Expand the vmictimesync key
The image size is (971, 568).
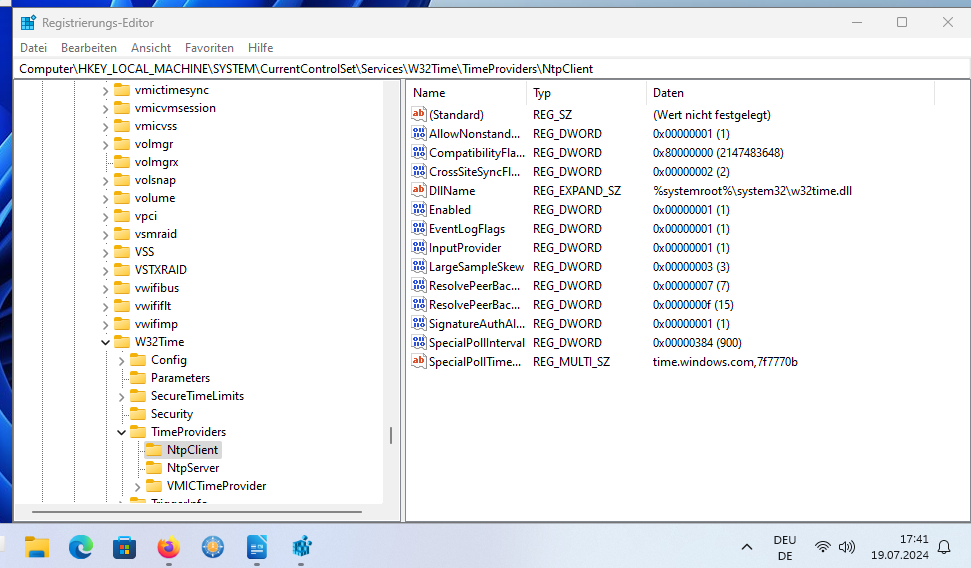(105, 90)
